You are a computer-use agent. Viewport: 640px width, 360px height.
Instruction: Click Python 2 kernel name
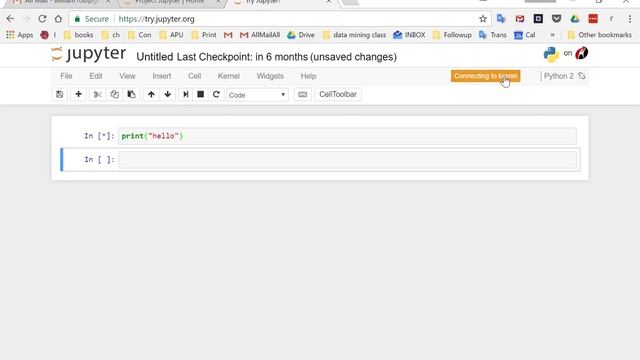tap(558, 76)
